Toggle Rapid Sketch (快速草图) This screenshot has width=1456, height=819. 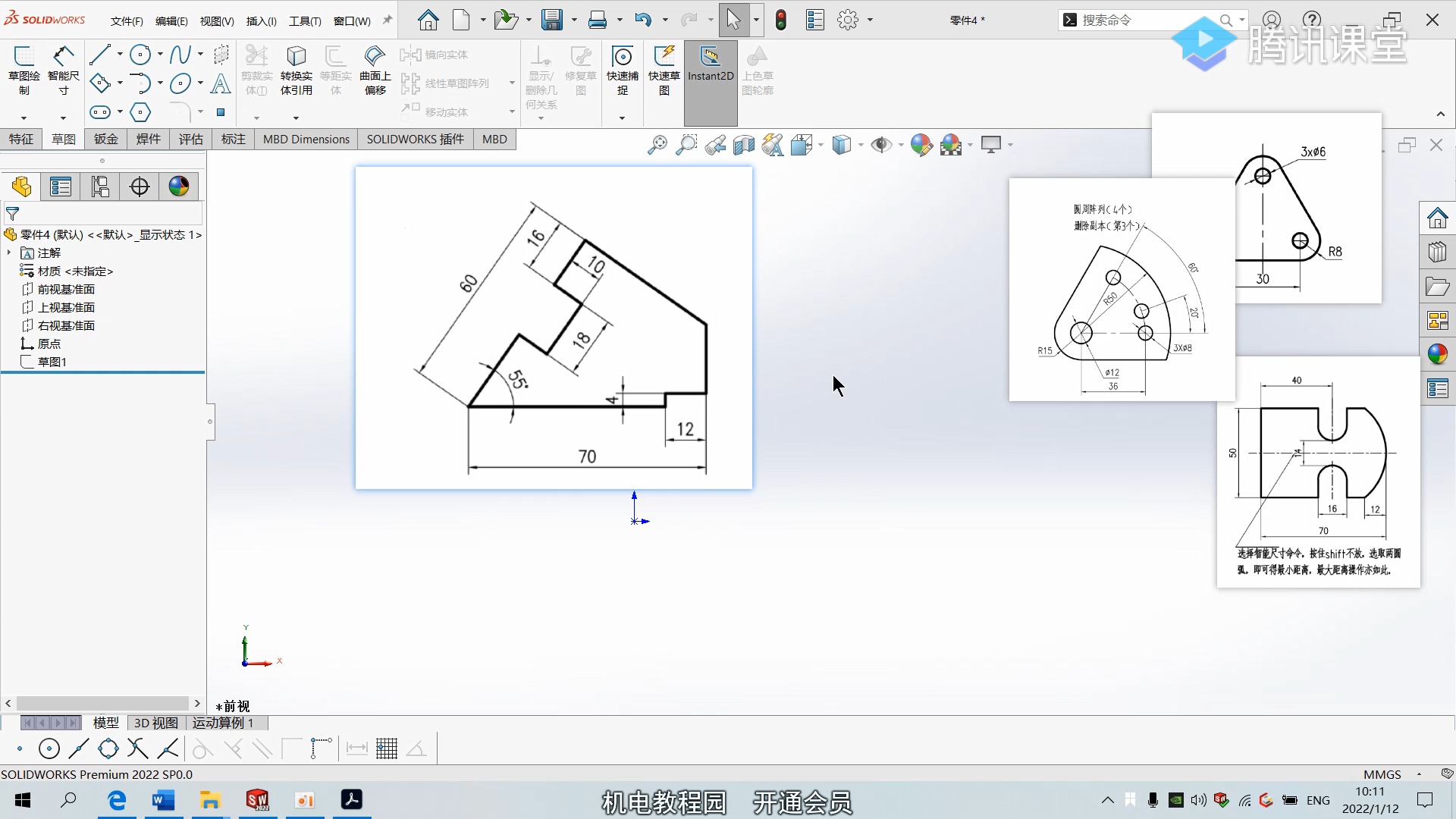pos(664,70)
